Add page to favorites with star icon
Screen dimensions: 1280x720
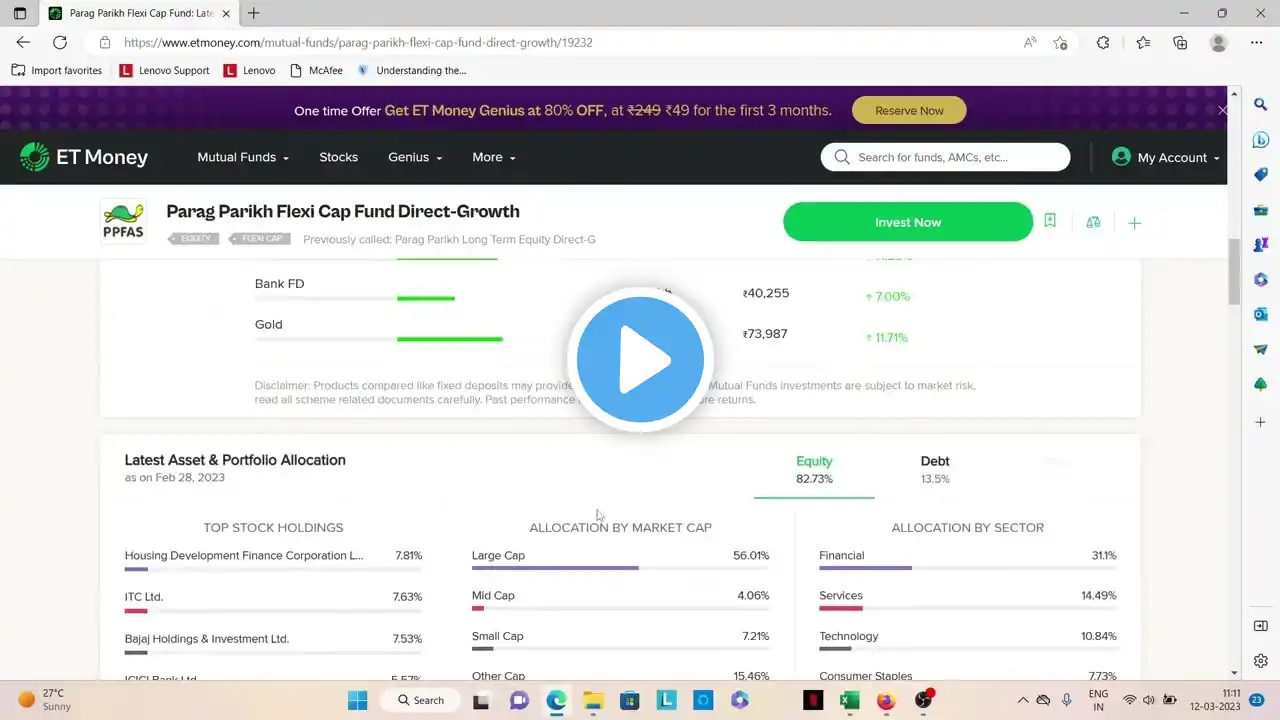[1060, 43]
